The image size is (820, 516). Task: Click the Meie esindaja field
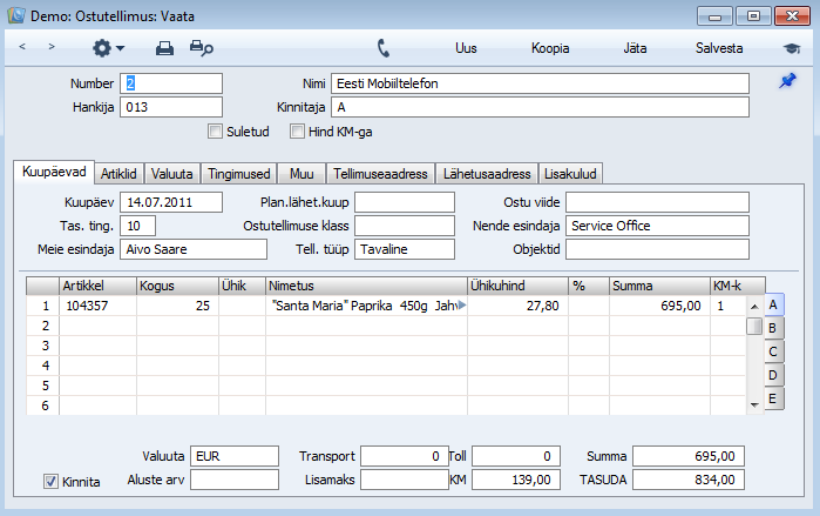coord(193,249)
